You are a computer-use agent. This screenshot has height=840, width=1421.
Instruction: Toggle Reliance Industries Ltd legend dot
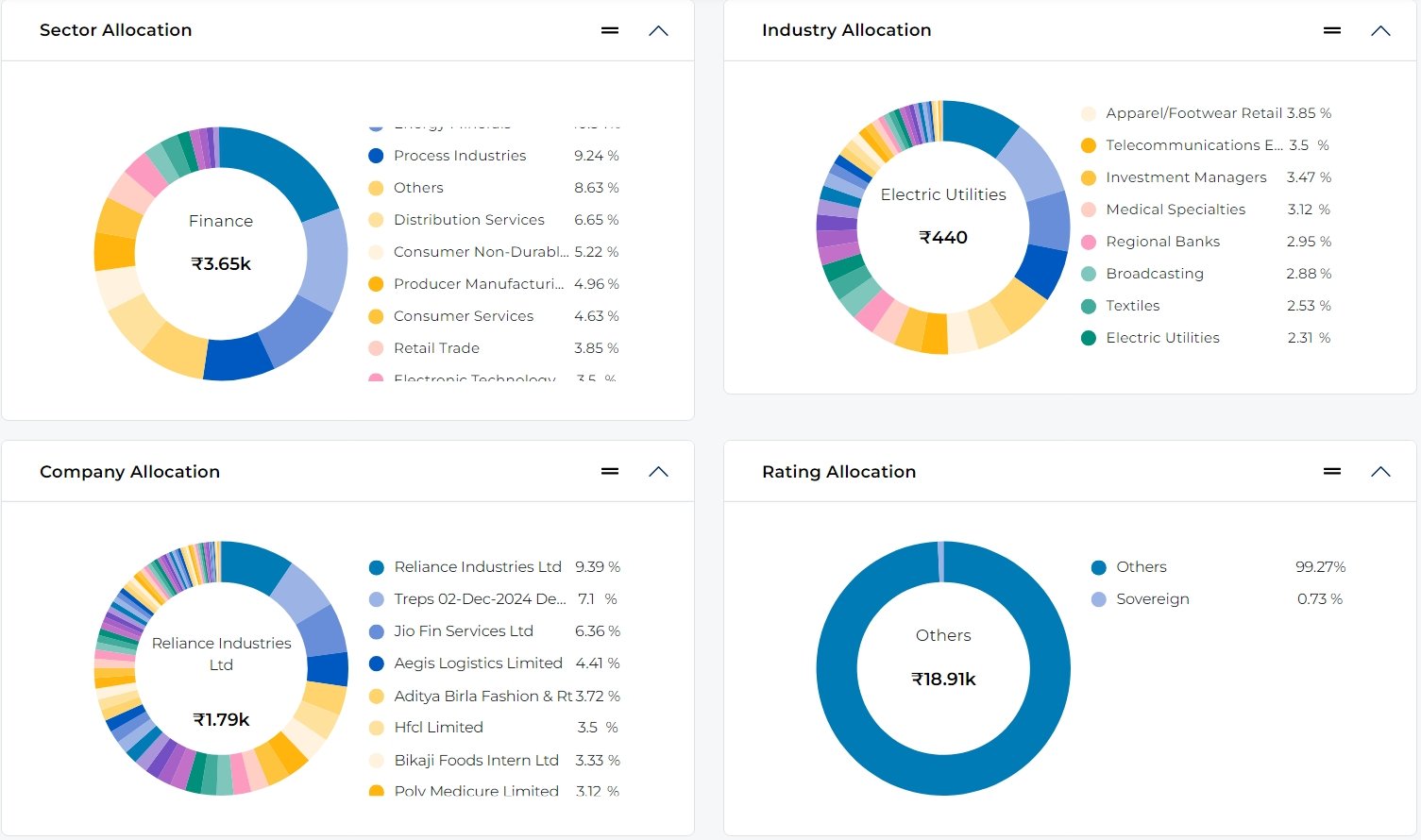pos(376,567)
